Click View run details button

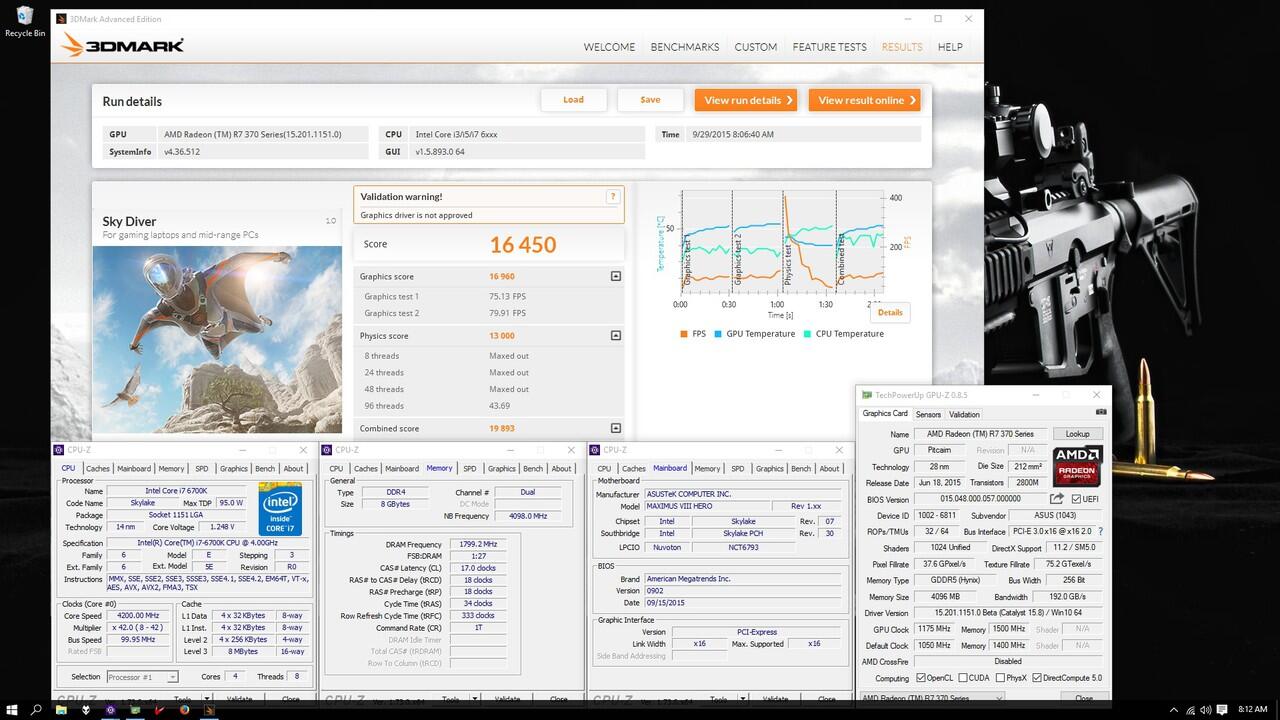pyautogui.click(x=747, y=100)
